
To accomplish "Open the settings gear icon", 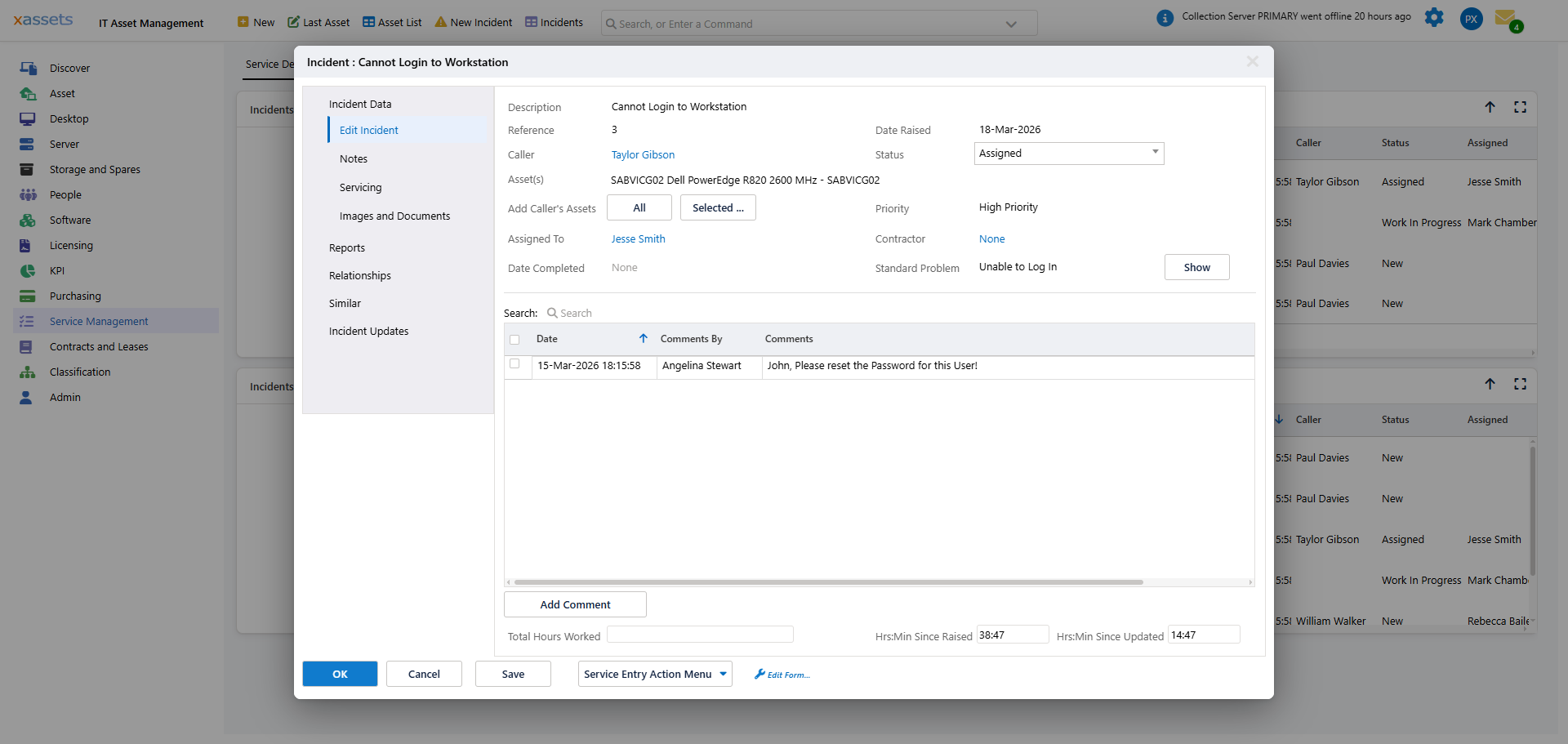I will [x=1435, y=17].
